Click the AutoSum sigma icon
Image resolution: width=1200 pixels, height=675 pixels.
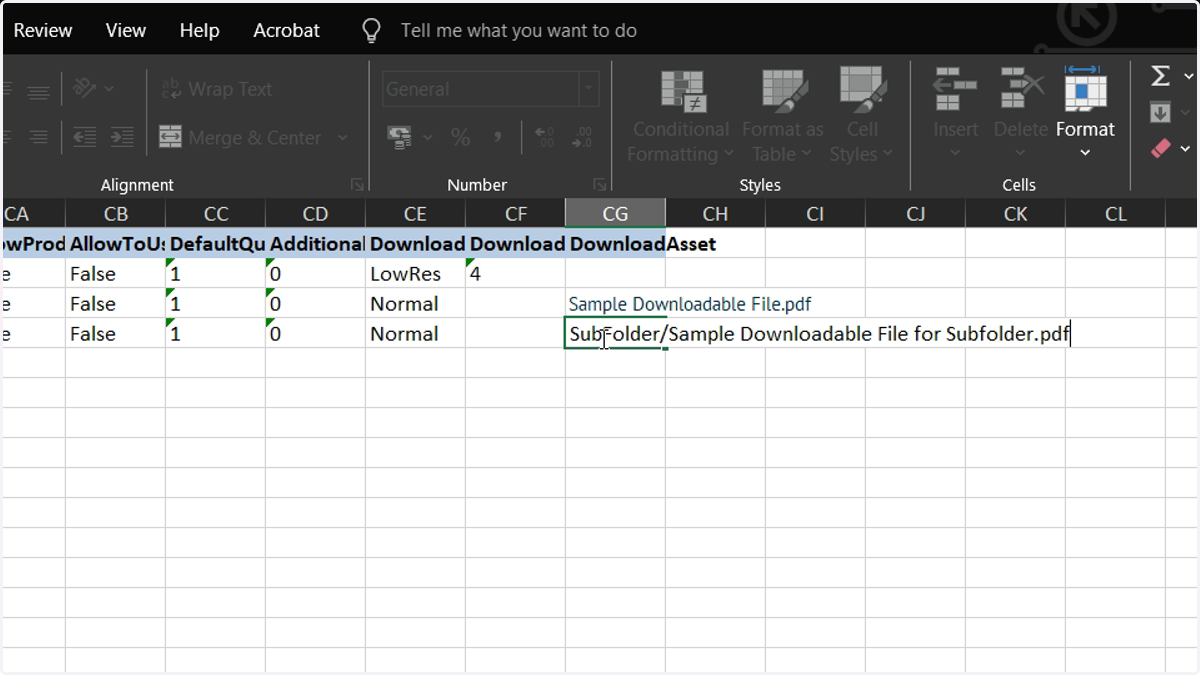1160,76
